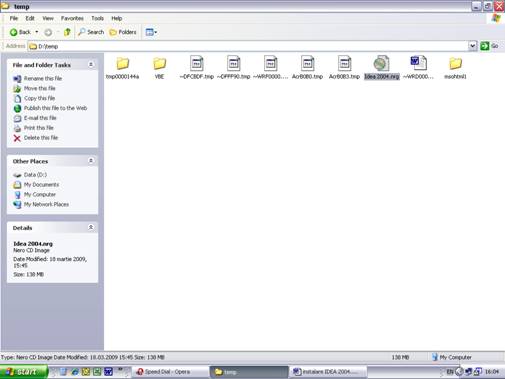Select the tmp0000144a folder icon

click(122, 63)
